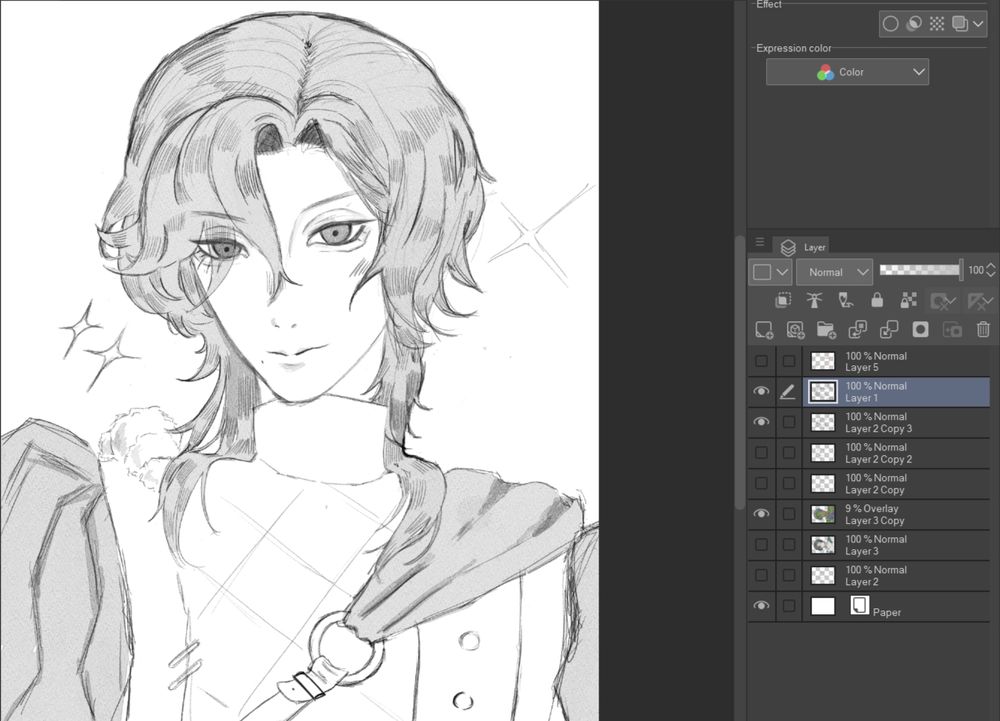Create a new raster layer
1000x721 pixels.
[763, 330]
